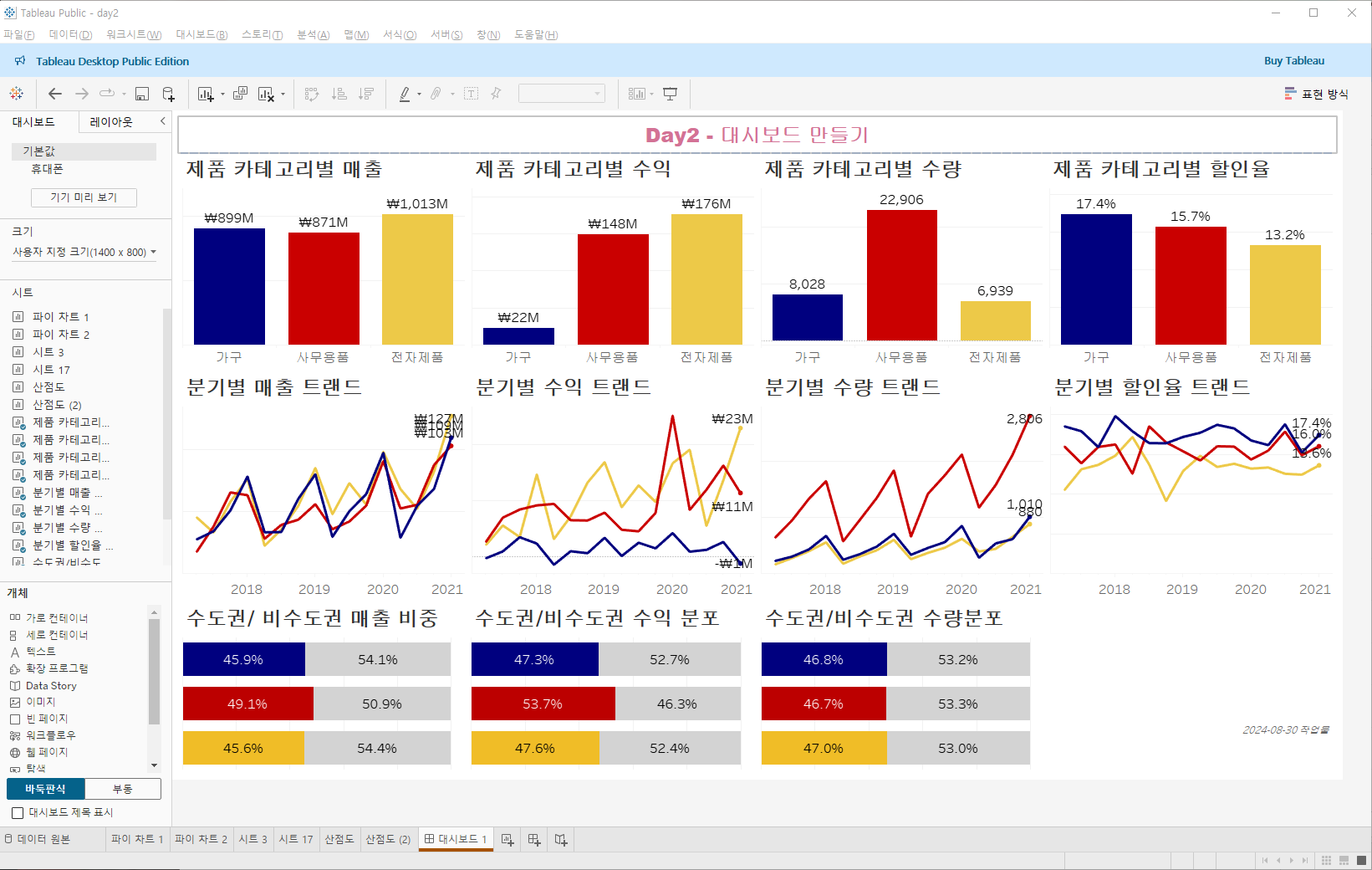The height and width of the screenshot is (870, 1372).
Task: Click the undo back arrow
Action: coord(55,94)
